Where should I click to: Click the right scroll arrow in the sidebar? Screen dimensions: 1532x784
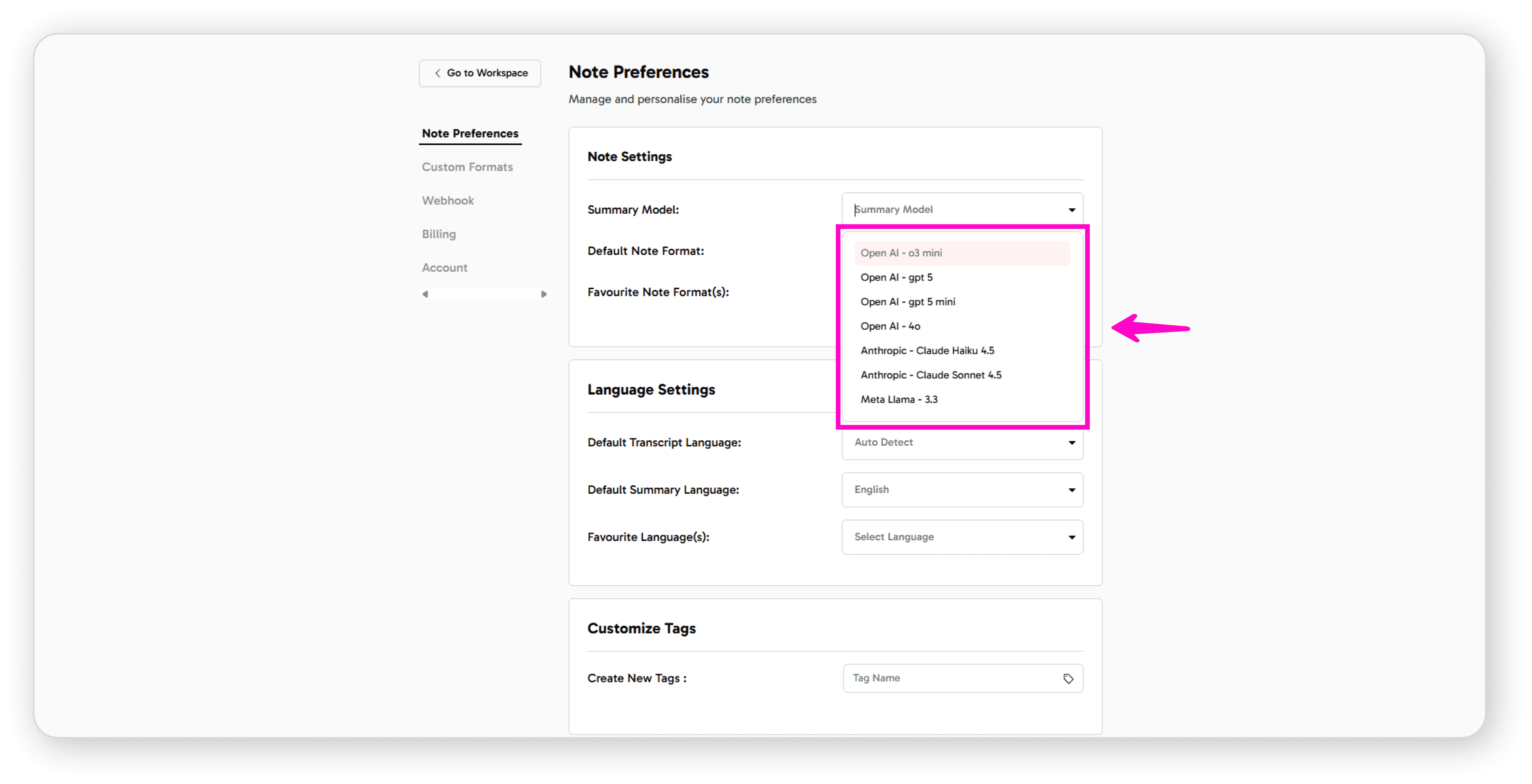coord(543,293)
